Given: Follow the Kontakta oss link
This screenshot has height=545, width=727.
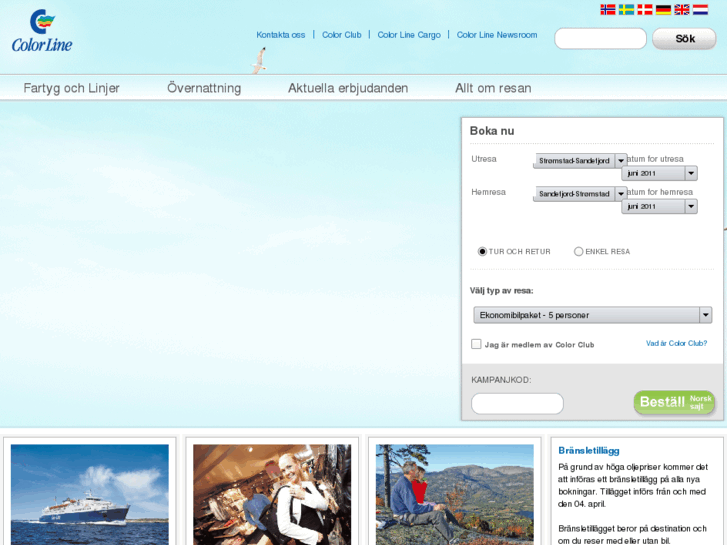Looking at the screenshot, I should click(x=281, y=35).
